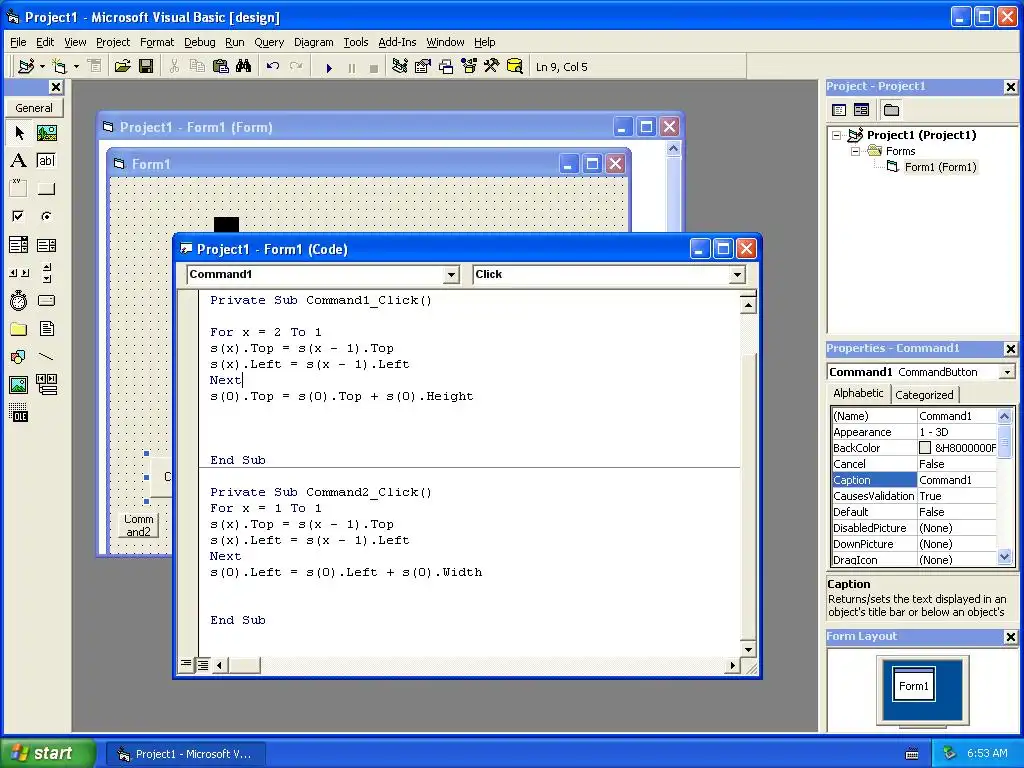This screenshot has height=768, width=1024.
Task: Open the Command1 object dropdown in the code window
Action: 451,275
